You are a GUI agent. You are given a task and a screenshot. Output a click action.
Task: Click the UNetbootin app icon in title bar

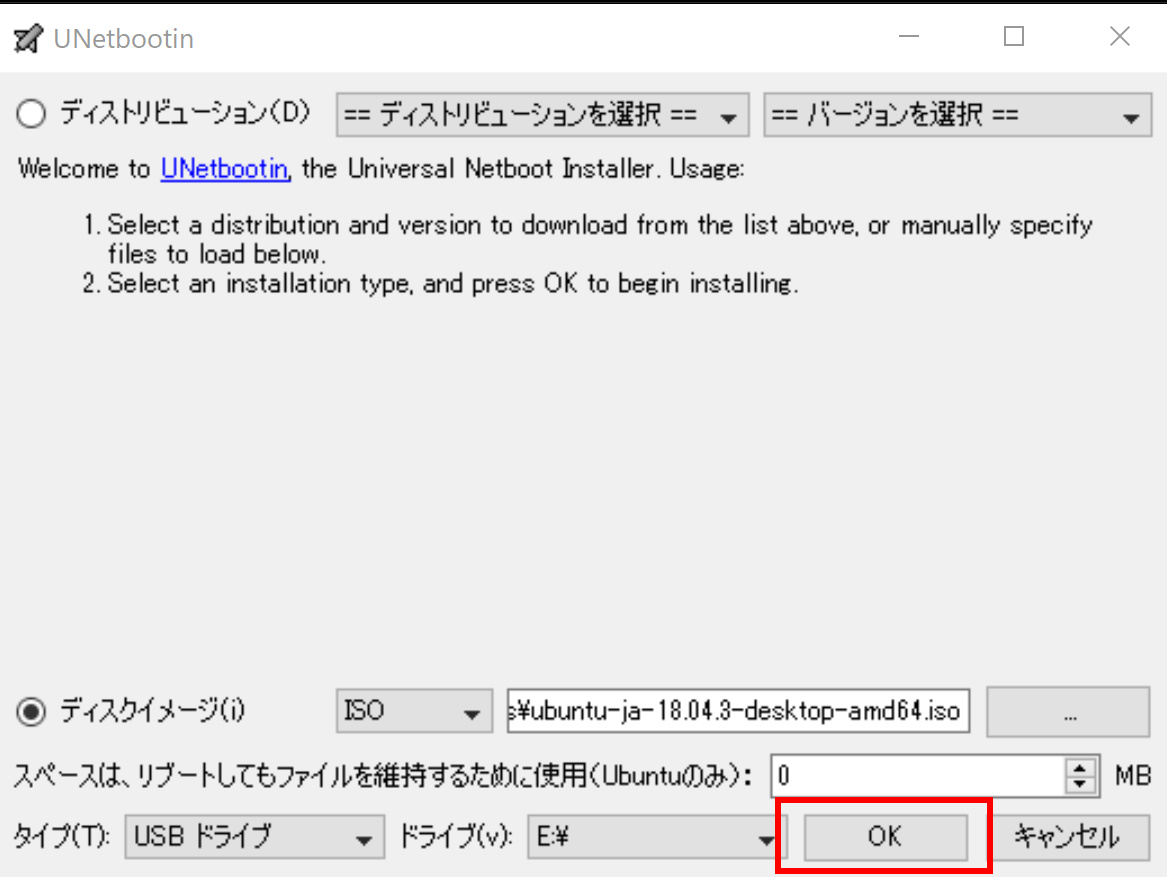pyautogui.click(x=28, y=38)
